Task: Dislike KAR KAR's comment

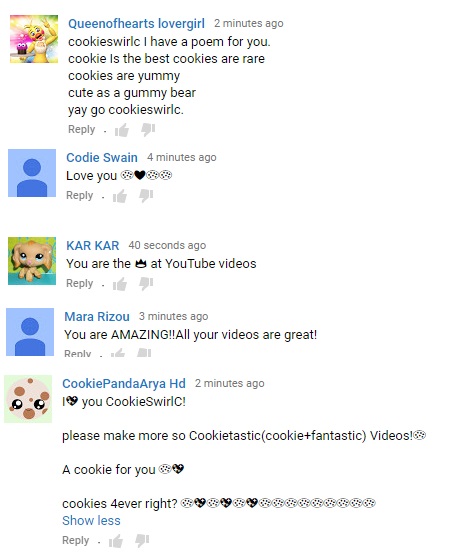Action: pos(146,284)
